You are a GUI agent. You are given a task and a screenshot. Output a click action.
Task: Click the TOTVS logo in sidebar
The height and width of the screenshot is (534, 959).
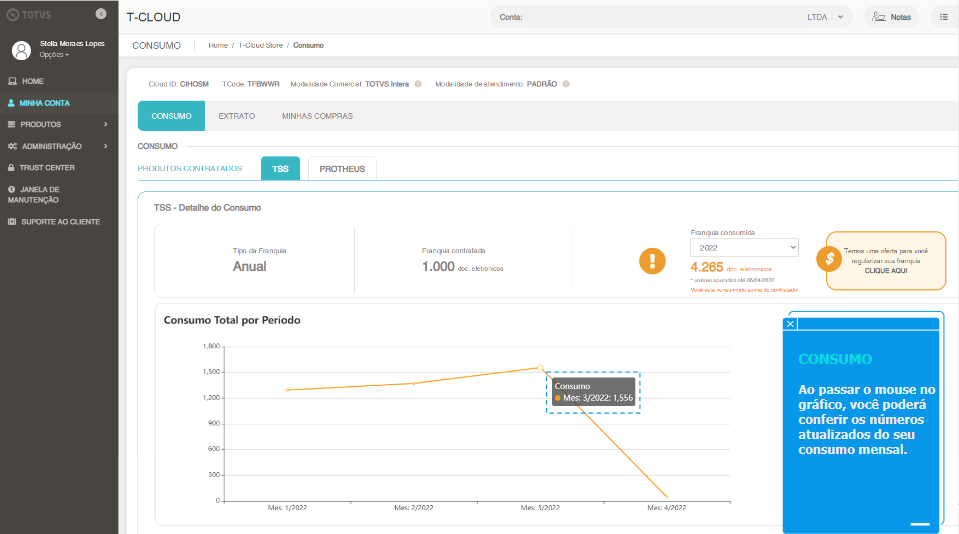[x=29, y=15]
